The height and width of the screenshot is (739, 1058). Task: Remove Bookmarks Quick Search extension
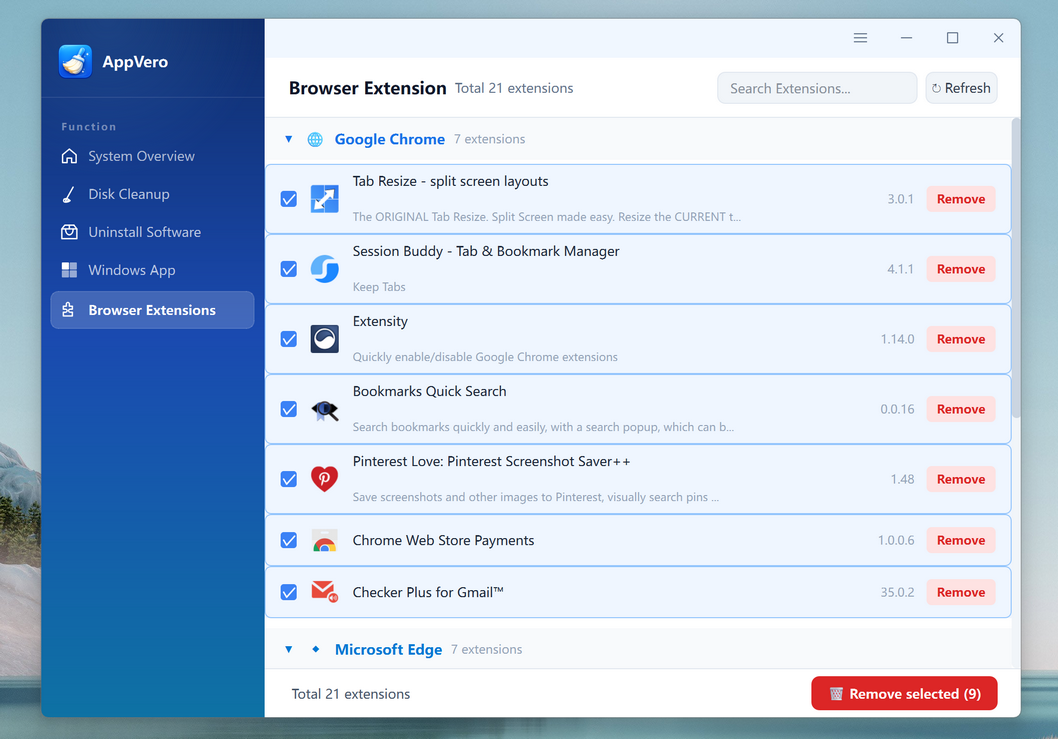(x=961, y=409)
